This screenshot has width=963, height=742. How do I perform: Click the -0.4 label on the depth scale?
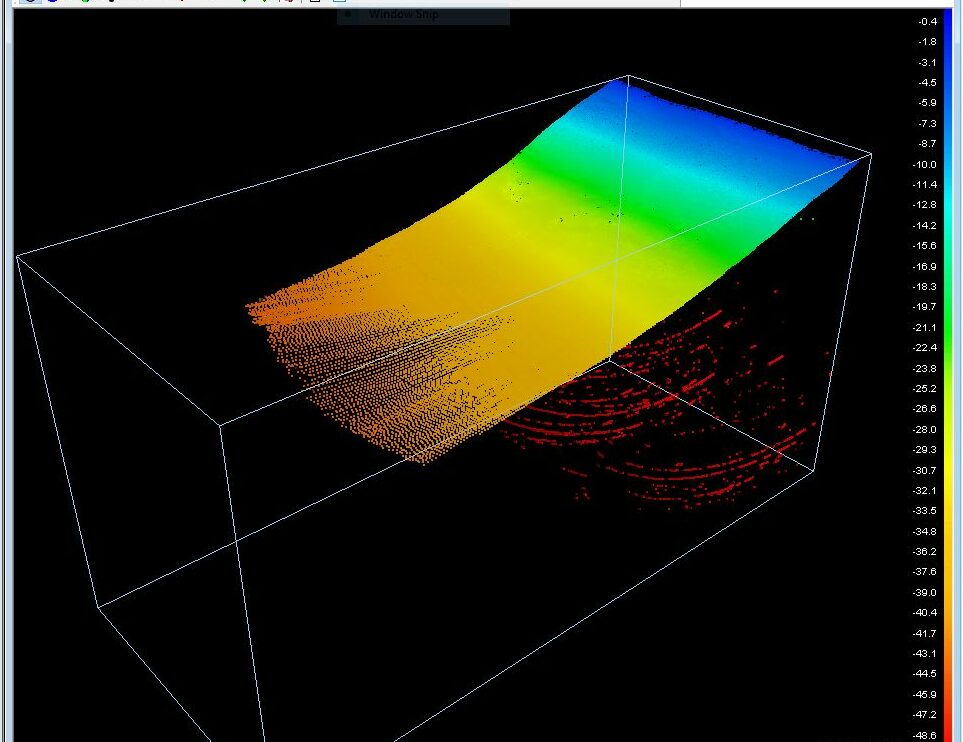click(927, 21)
